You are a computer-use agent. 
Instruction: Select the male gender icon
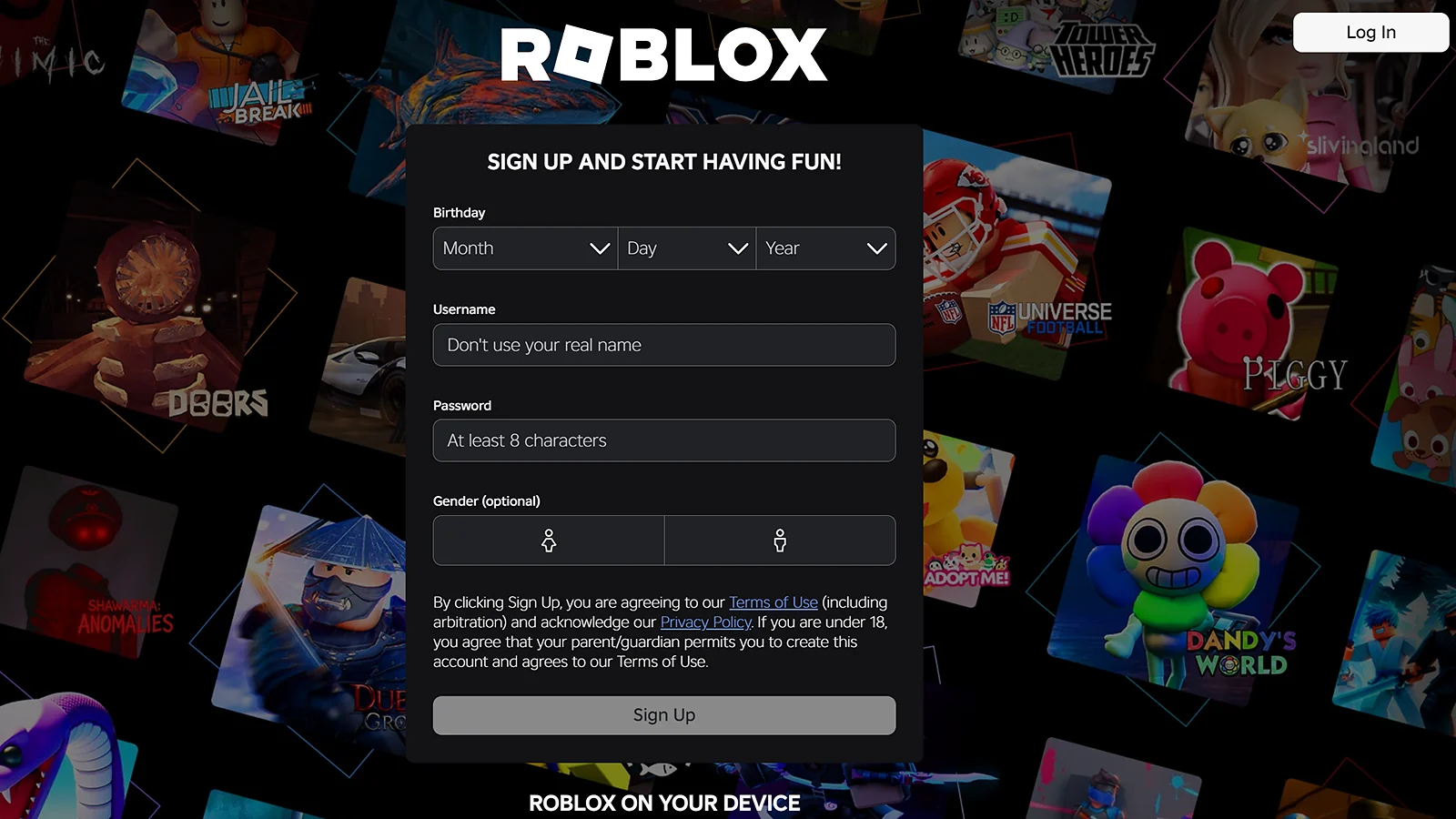(780, 541)
